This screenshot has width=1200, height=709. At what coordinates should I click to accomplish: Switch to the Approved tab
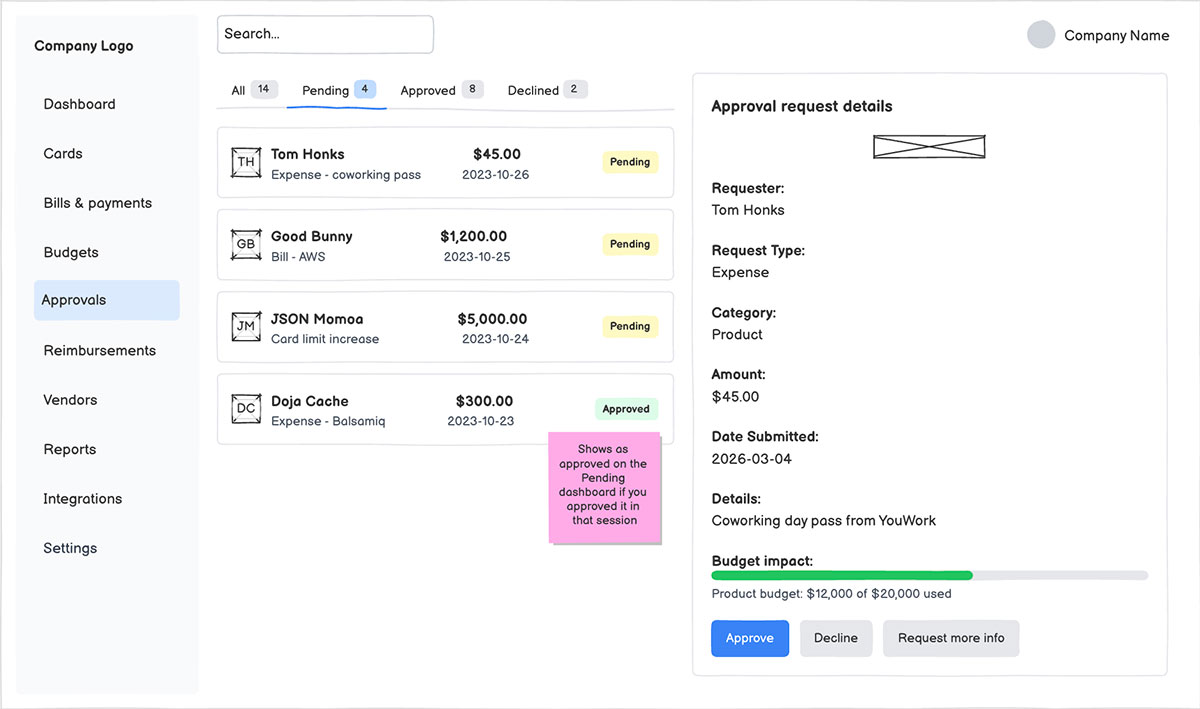(x=429, y=89)
